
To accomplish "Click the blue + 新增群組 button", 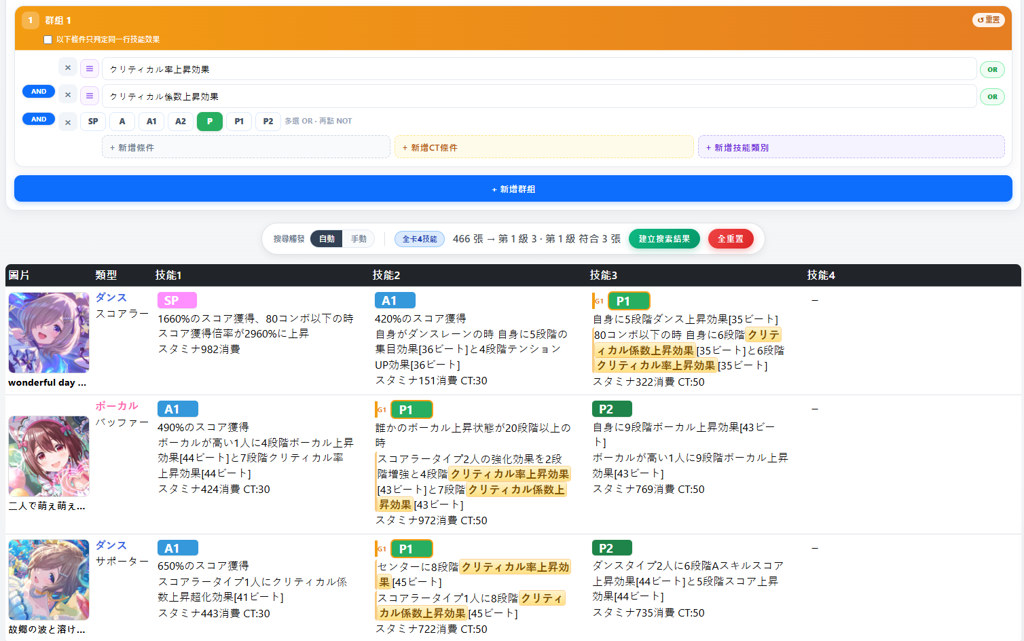I will pyautogui.click(x=513, y=189).
